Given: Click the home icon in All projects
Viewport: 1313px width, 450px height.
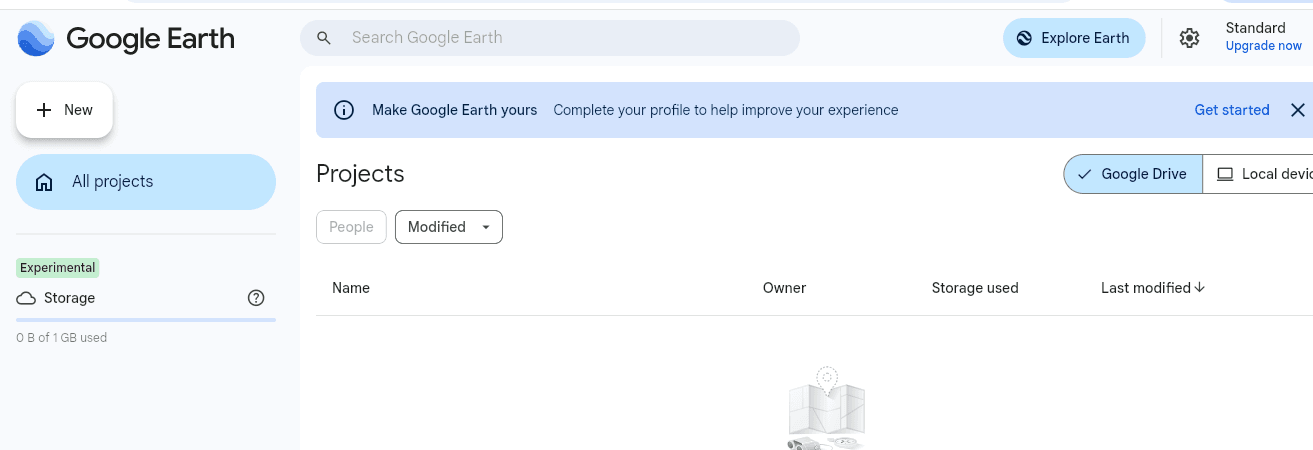Looking at the screenshot, I should point(44,182).
